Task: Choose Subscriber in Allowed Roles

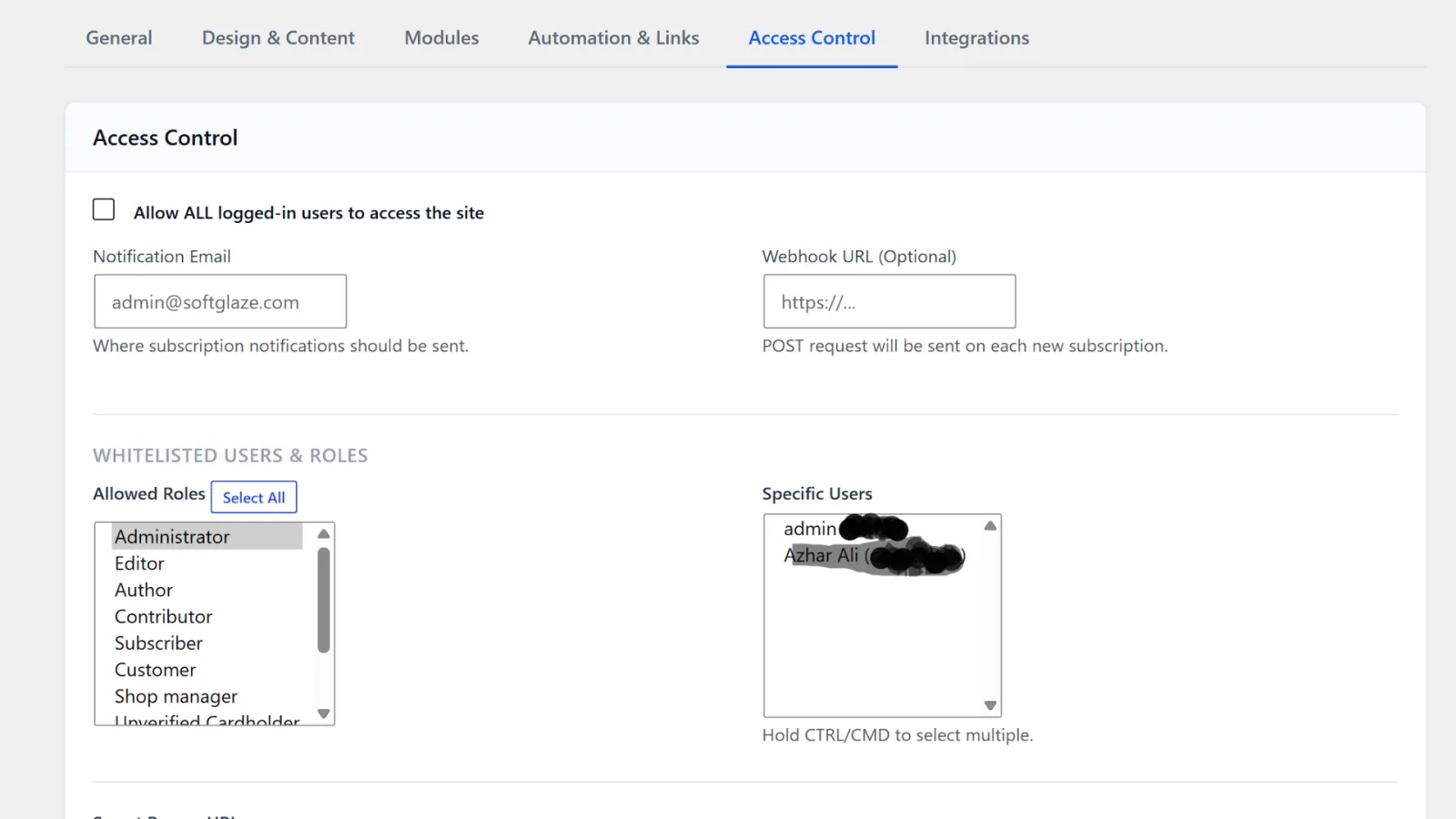Action: [207, 642]
